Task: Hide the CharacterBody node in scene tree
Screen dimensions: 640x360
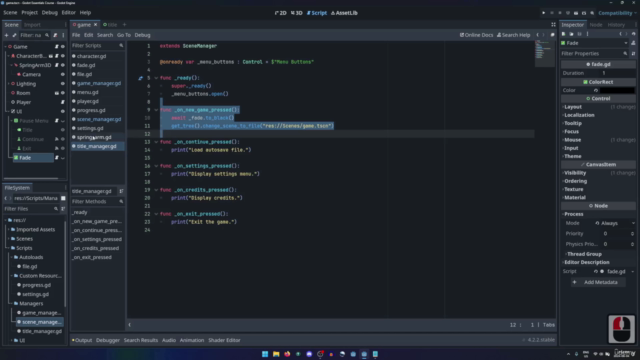Action: pyautogui.click(x=62, y=56)
